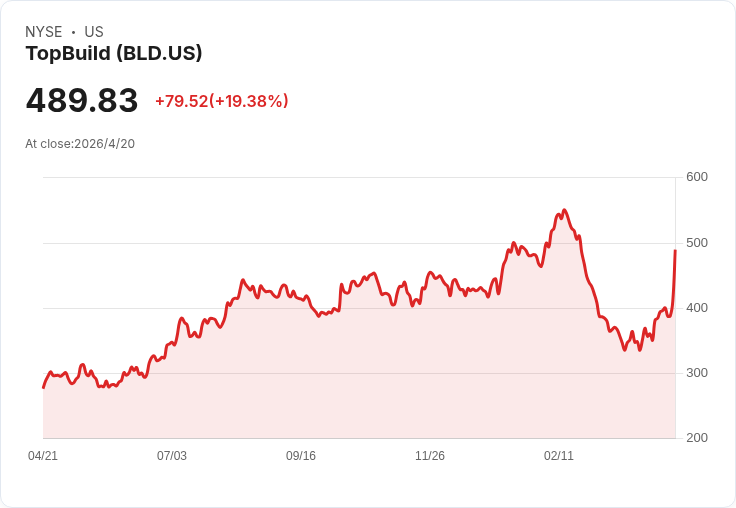
Task: Click the 07/03 date axis label
Action: 172,455
